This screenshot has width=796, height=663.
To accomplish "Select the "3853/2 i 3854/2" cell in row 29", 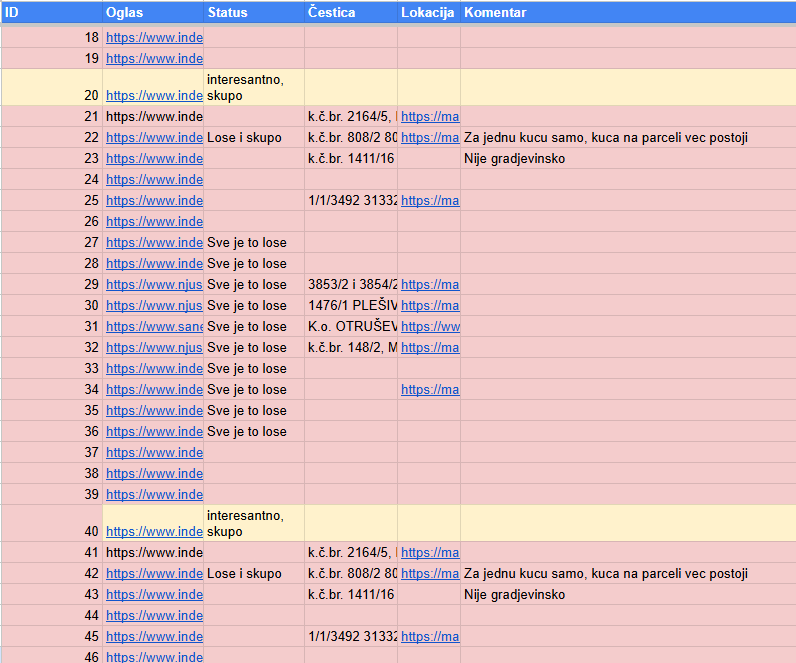I will (351, 285).
